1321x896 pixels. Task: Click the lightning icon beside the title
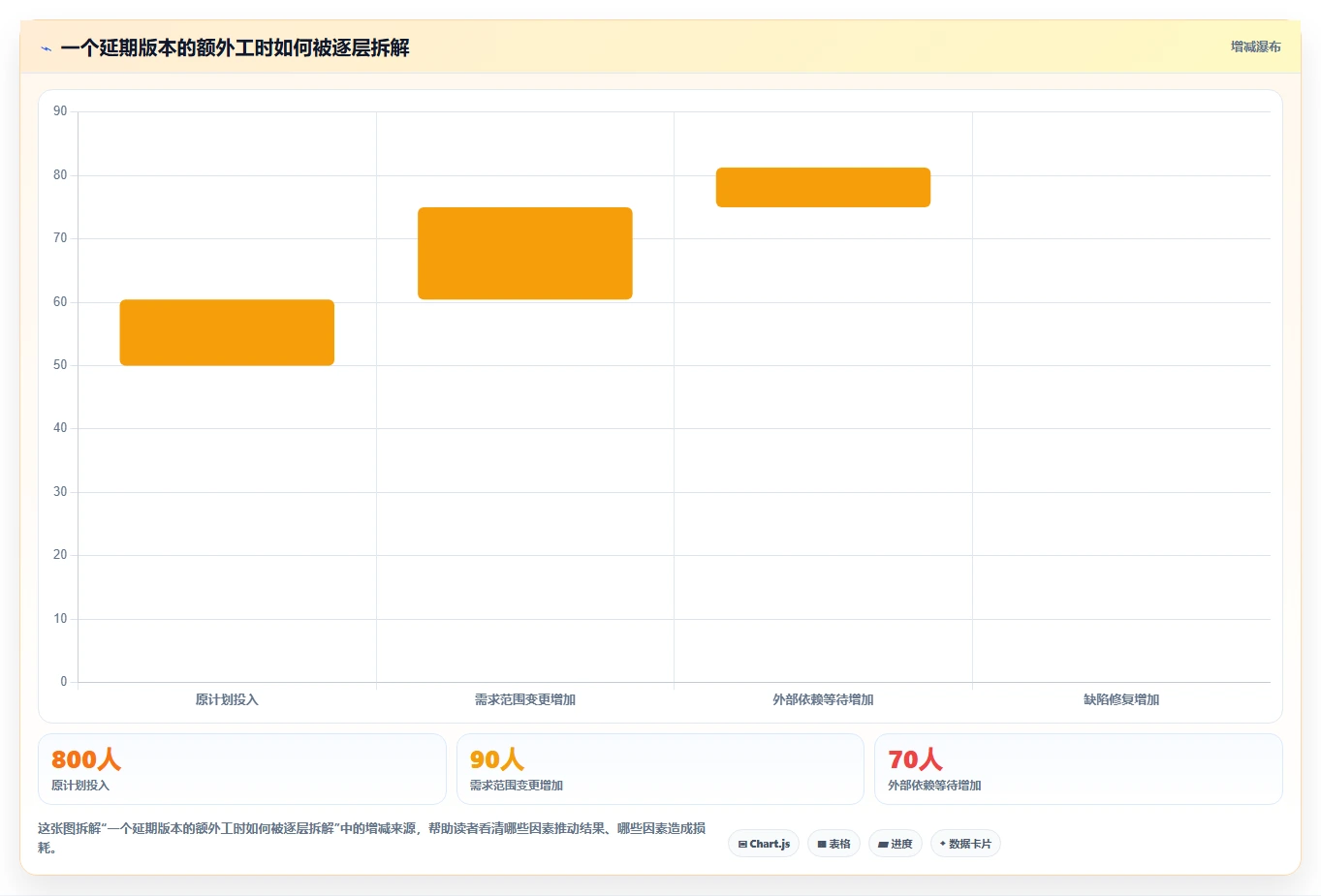pos(46,48)
